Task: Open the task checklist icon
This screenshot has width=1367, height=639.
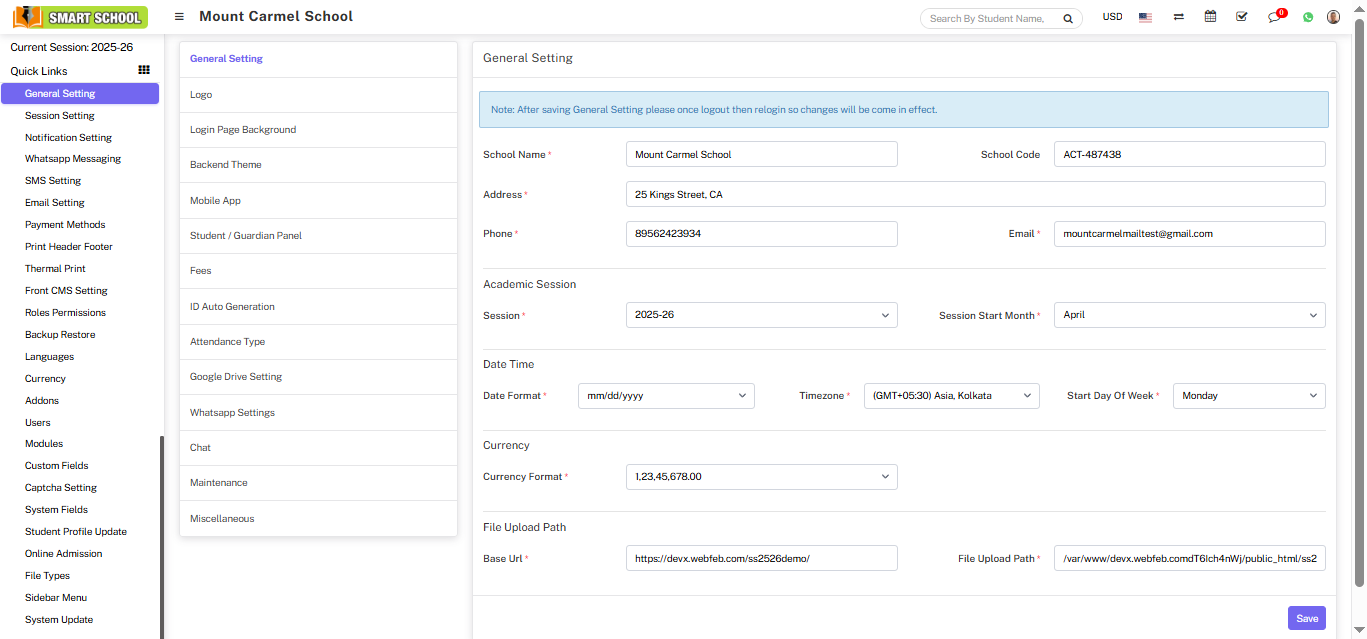Action: (x=1242, y=17)
